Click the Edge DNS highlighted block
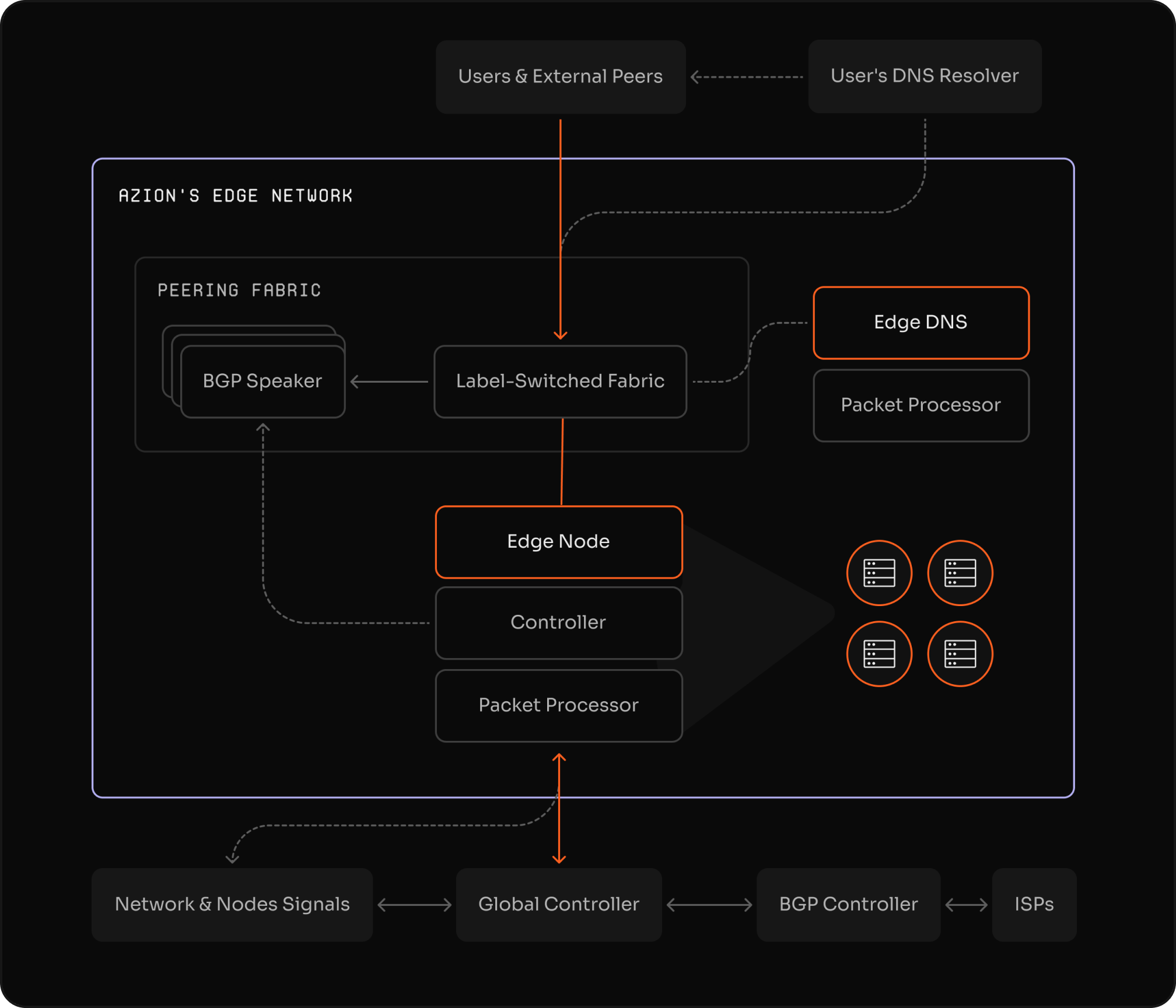The height and width of the screenshot is (1008, 1176). (x=921, y=323)
